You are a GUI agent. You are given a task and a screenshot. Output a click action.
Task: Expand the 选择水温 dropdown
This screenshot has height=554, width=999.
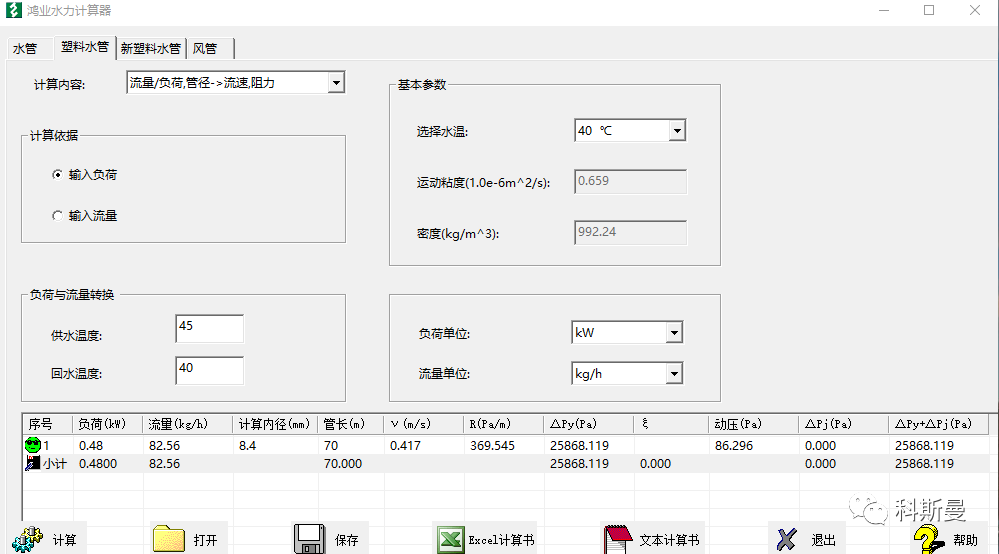click(x=677, y=131)
